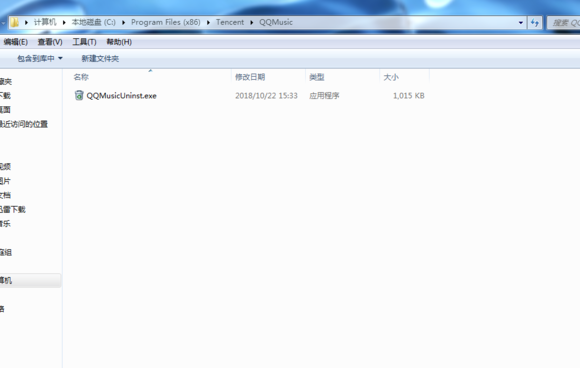This screenshot has height=368, width=580.
Task: Navigate to Program Files (x86) breadcrumb
Action: pyautogui.click(x=166, y=22)
